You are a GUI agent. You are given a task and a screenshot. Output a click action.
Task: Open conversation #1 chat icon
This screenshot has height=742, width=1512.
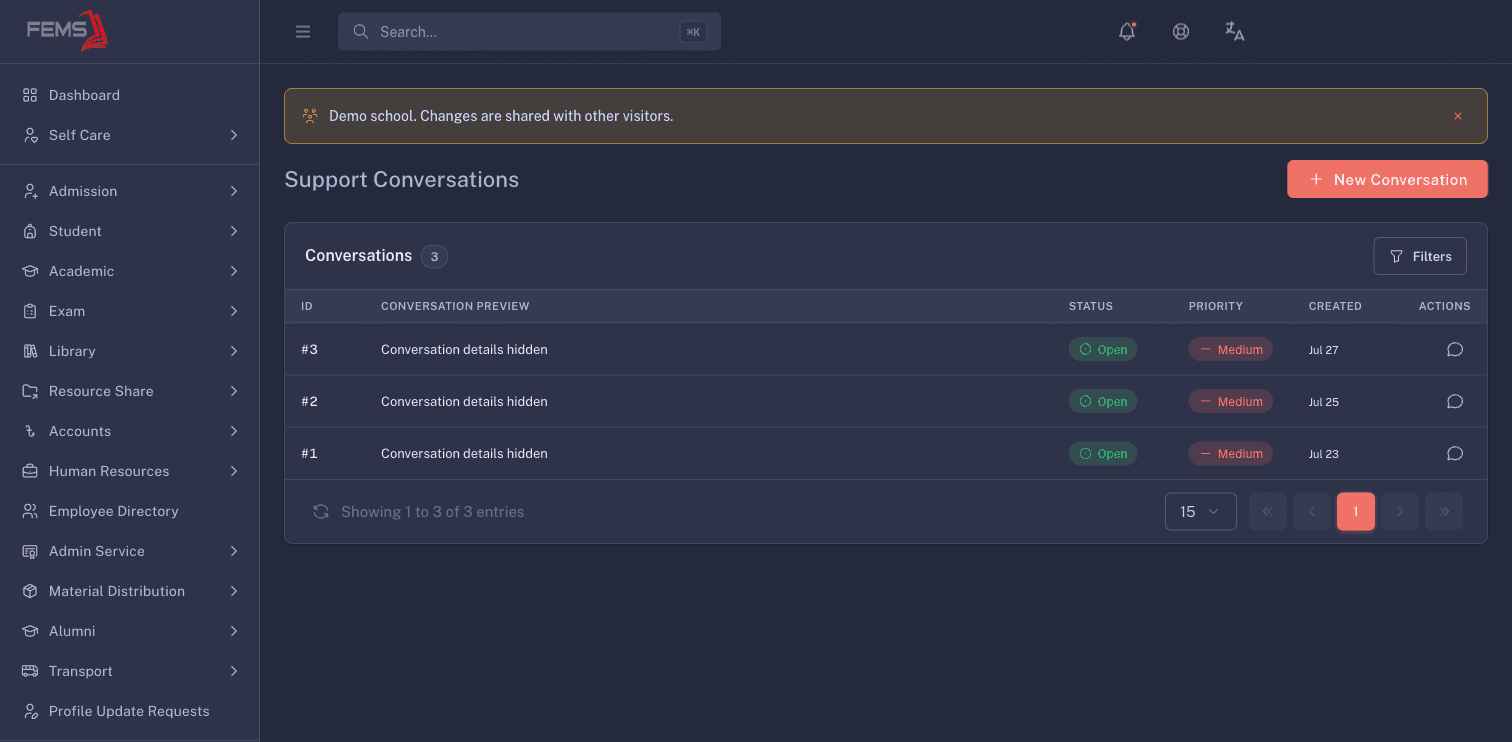[1455, 453]
